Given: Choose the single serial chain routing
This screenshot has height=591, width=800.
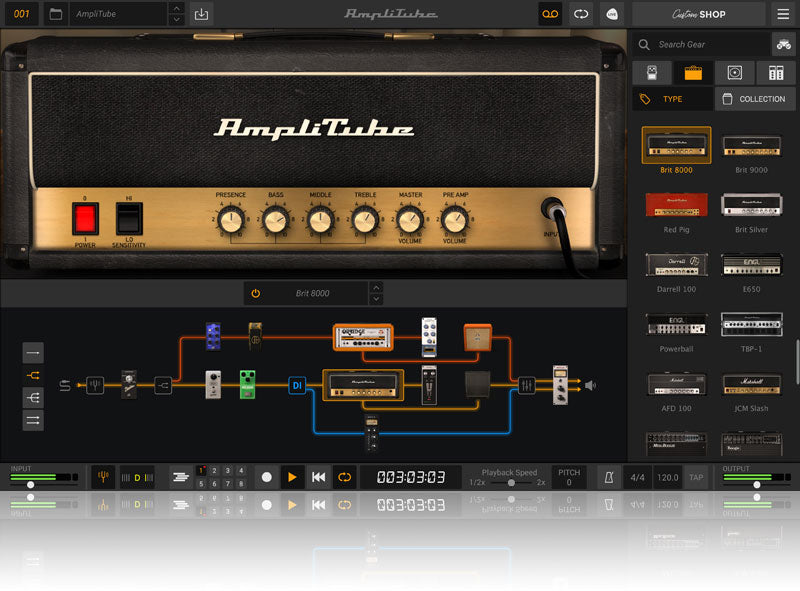Looking at the screenshot, I should pyautogui.click(x=33, y=353).
